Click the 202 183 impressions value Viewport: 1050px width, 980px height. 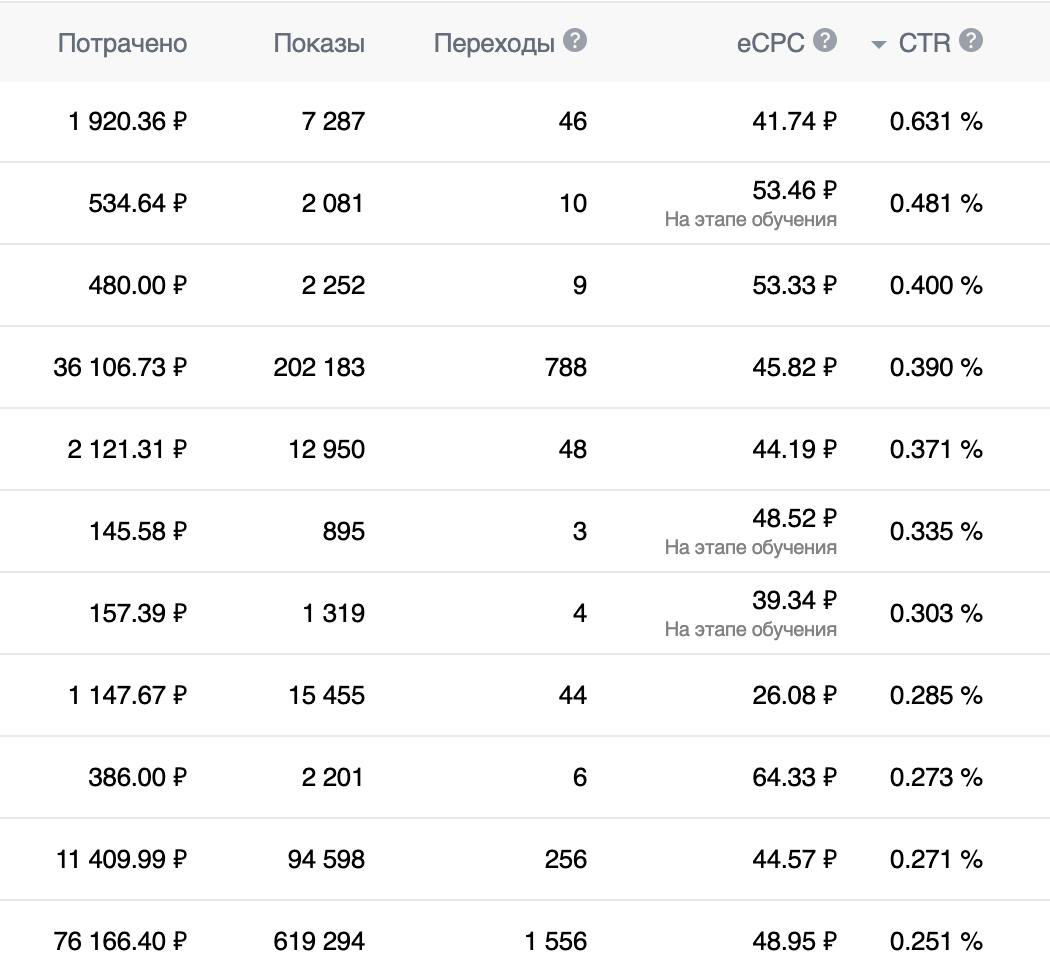coord(319,368)
